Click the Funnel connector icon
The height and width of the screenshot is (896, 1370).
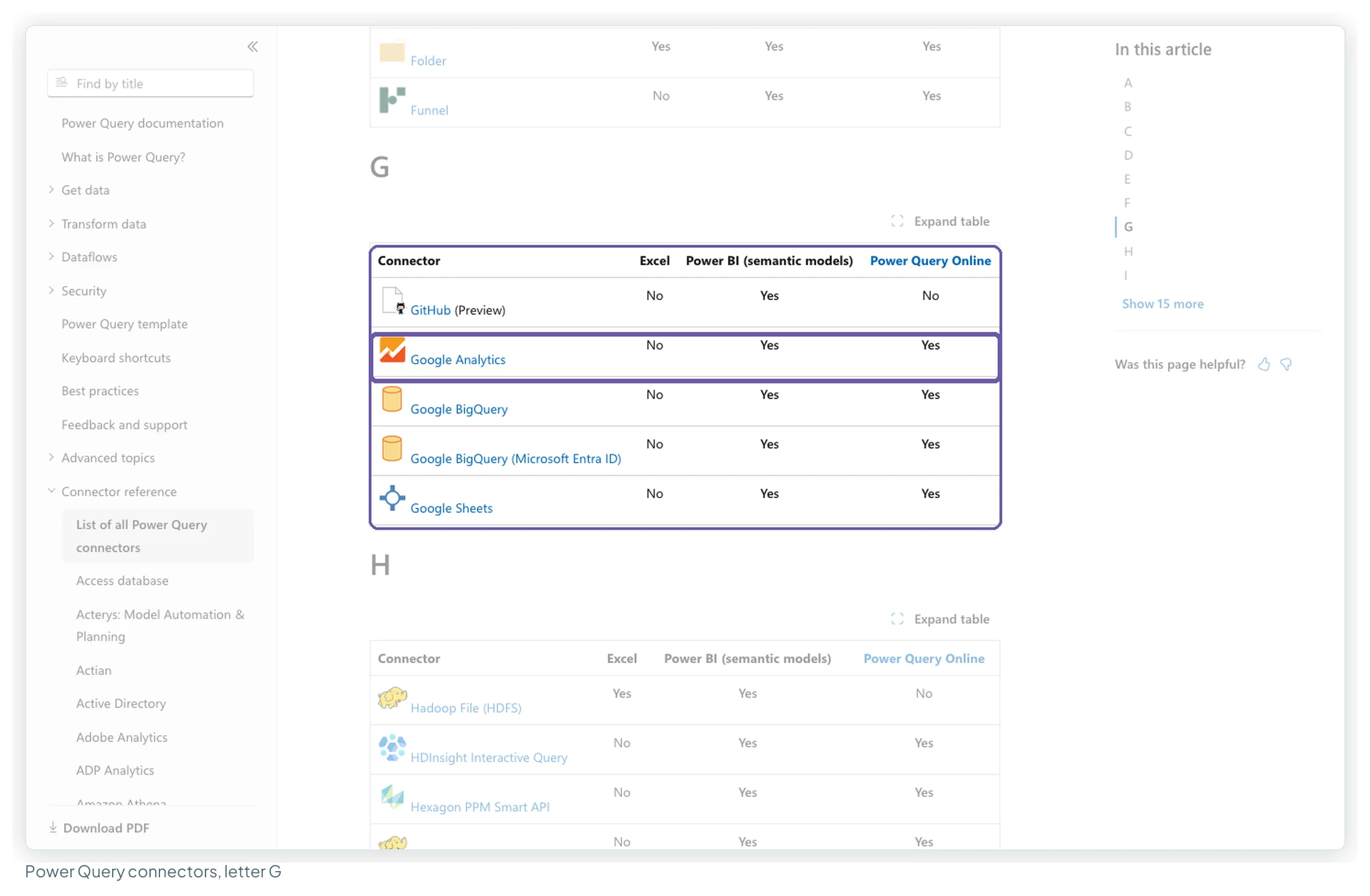(392, 100)
